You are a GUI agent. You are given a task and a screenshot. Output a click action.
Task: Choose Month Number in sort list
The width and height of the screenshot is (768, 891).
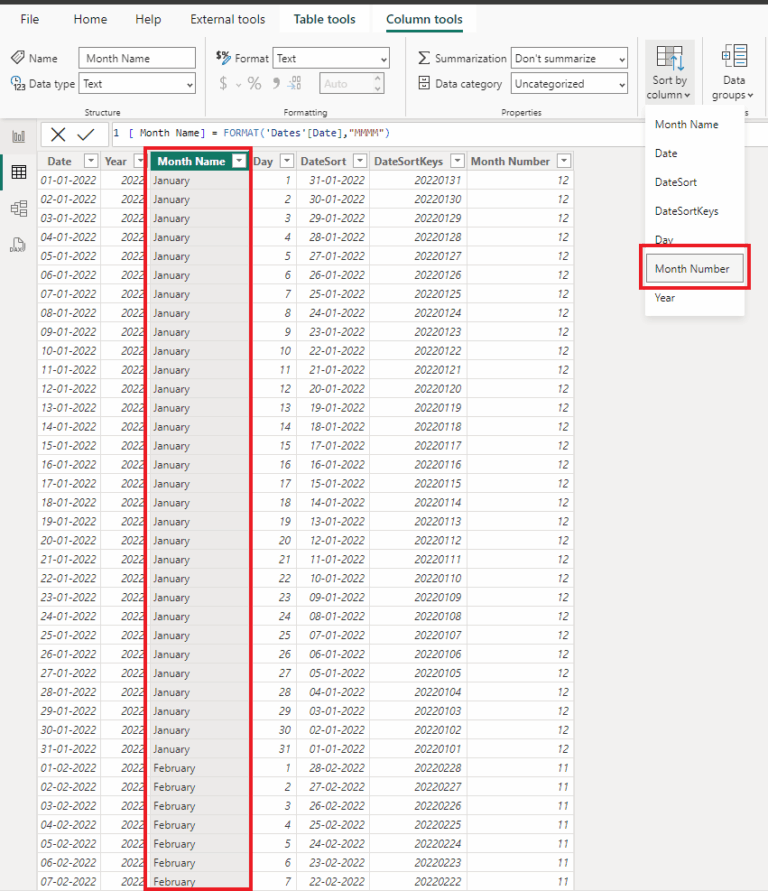pyautogui.click(x=695, y=269)
